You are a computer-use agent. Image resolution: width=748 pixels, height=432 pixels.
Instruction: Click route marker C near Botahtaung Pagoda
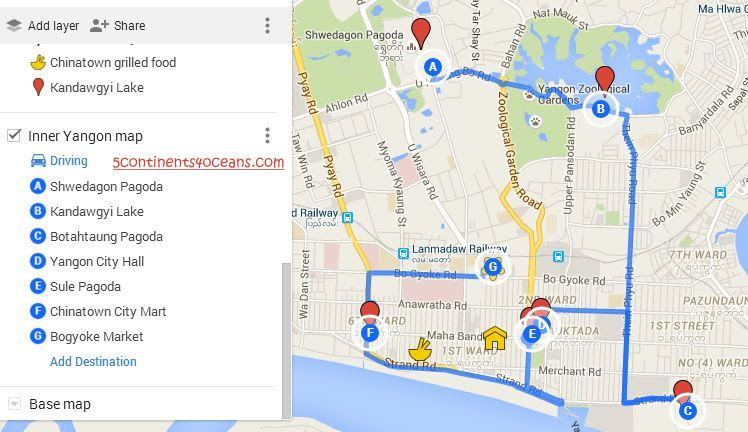[x=687, y=411]
